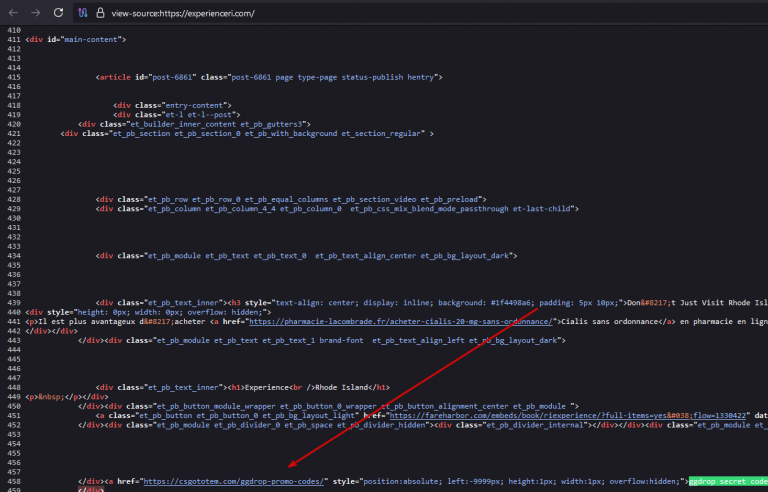Open site security lock icon
The image size is (768, 492).
point(100,13)
